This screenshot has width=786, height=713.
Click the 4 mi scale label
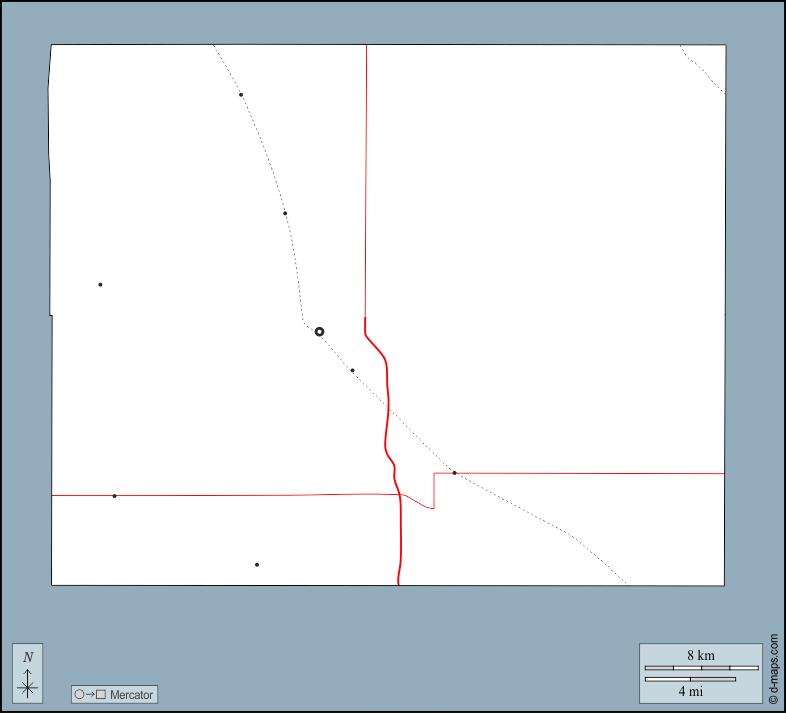(690, 691)
